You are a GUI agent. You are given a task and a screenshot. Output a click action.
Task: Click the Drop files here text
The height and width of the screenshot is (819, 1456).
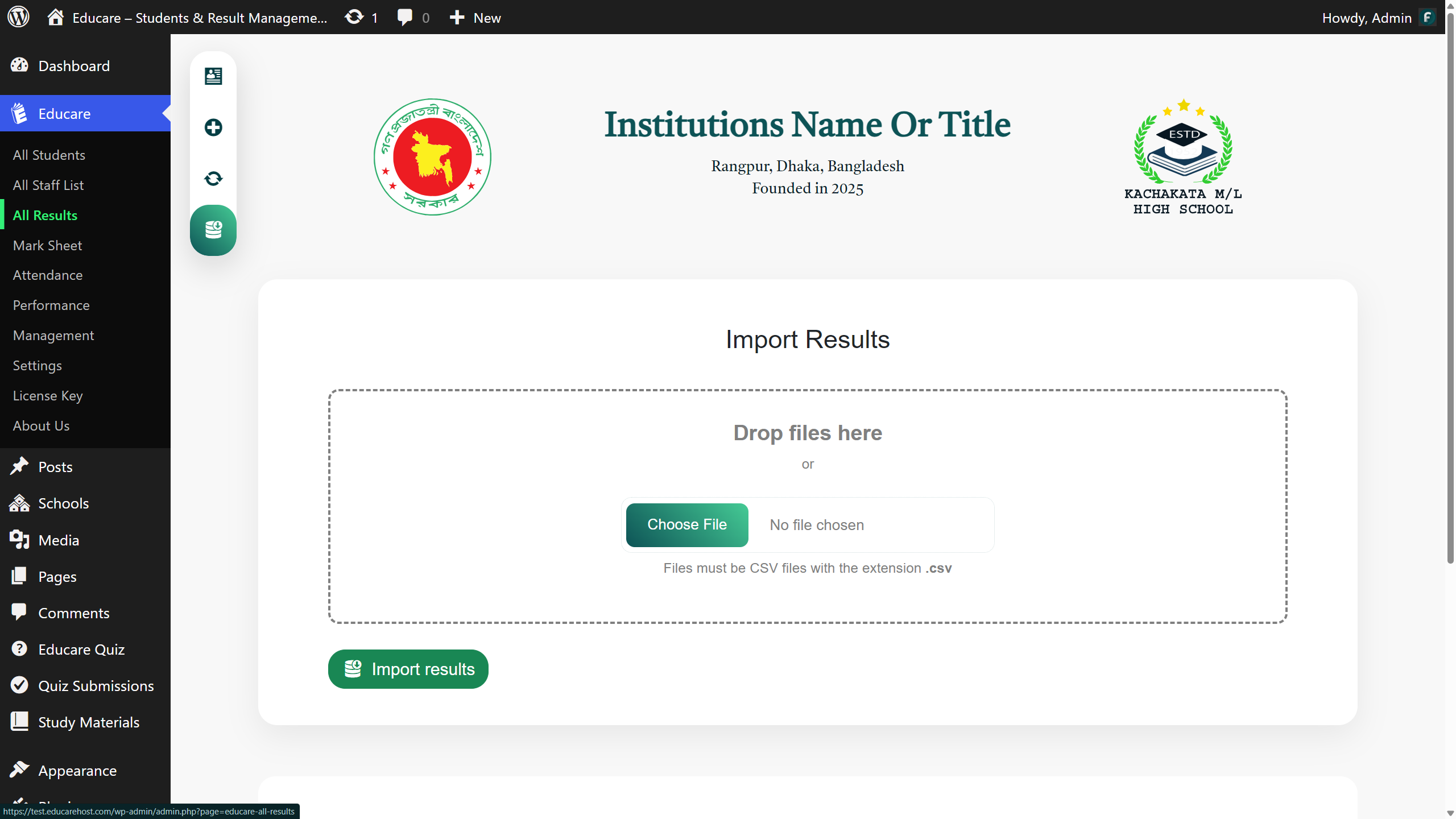807,433
